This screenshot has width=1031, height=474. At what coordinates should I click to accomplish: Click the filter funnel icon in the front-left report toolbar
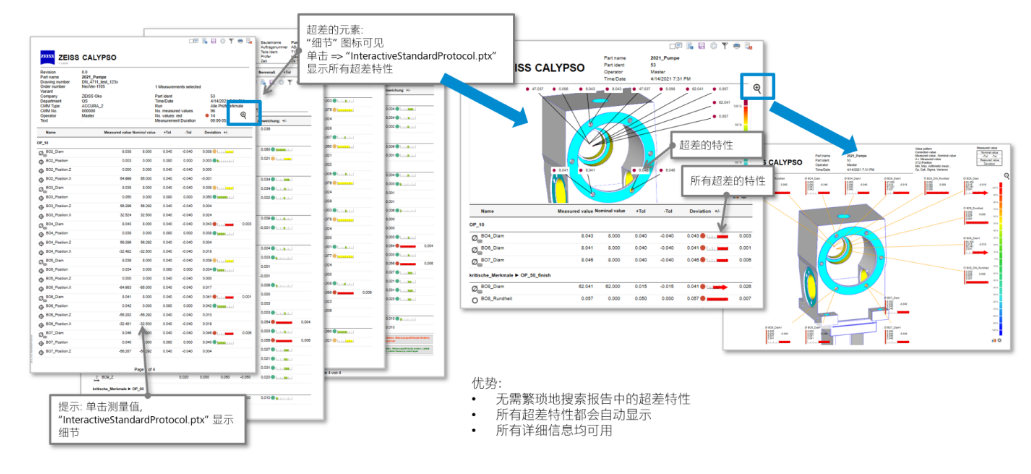[x=231, y=41]
